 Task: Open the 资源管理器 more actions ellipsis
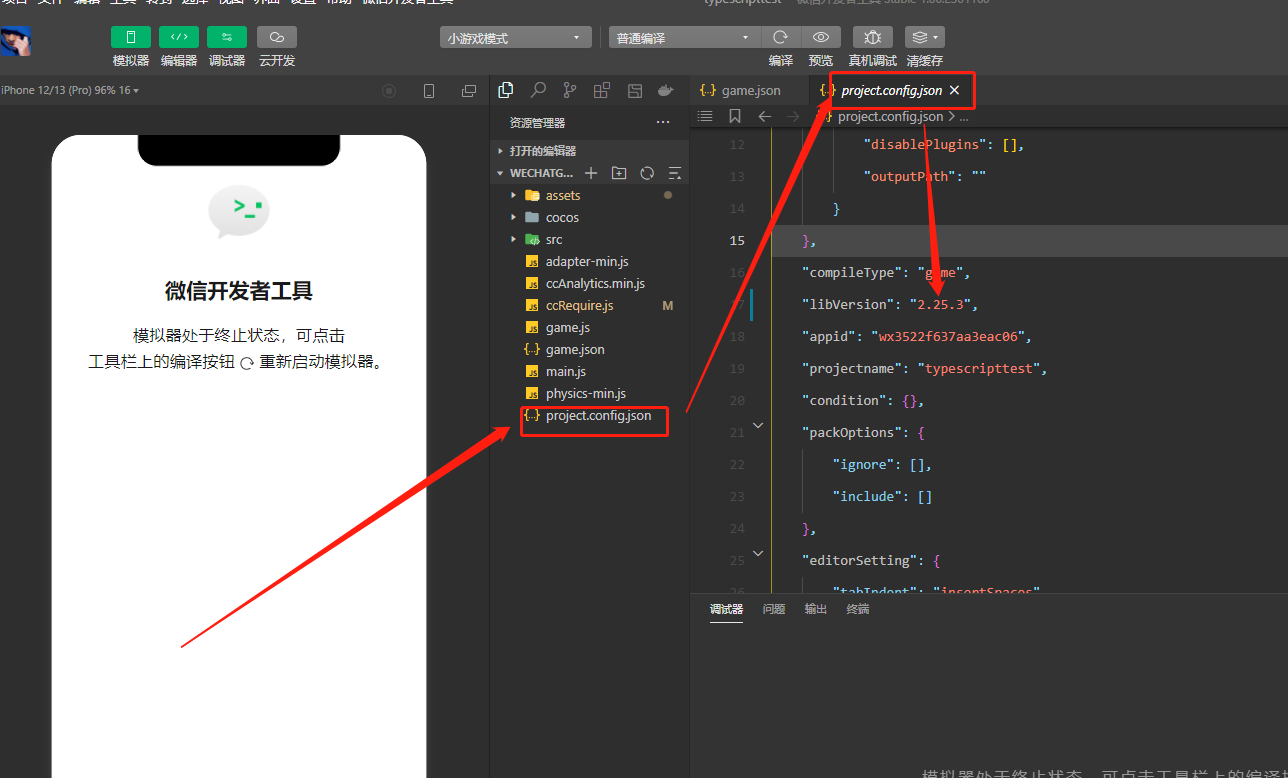(663, 122)
